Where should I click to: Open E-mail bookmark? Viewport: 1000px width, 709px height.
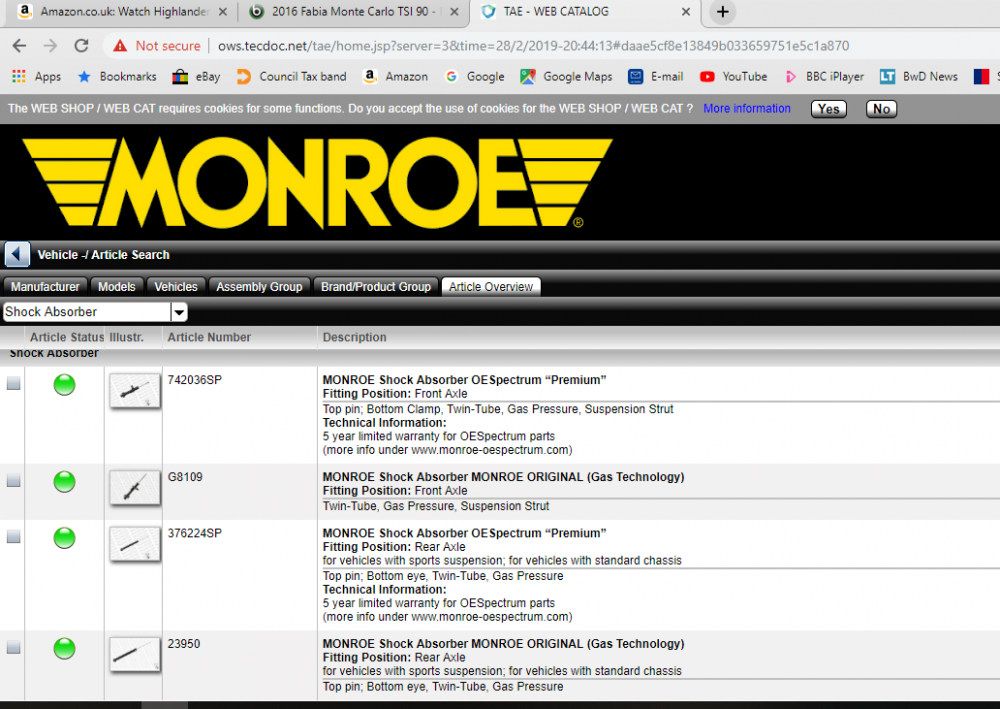656,77
